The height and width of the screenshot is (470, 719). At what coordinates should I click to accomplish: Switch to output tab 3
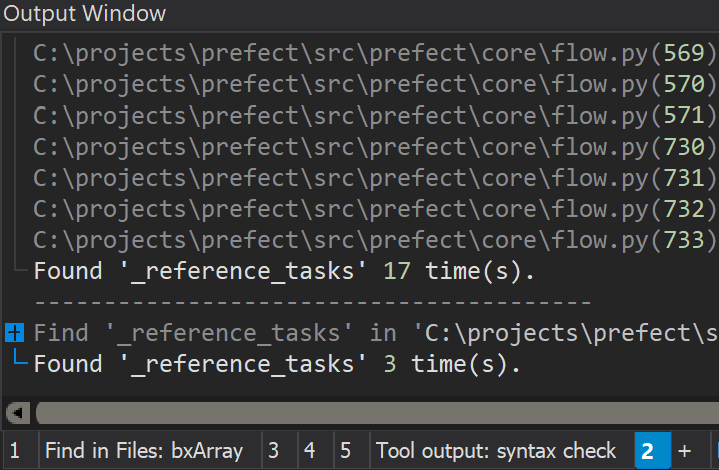click(274, 450)
